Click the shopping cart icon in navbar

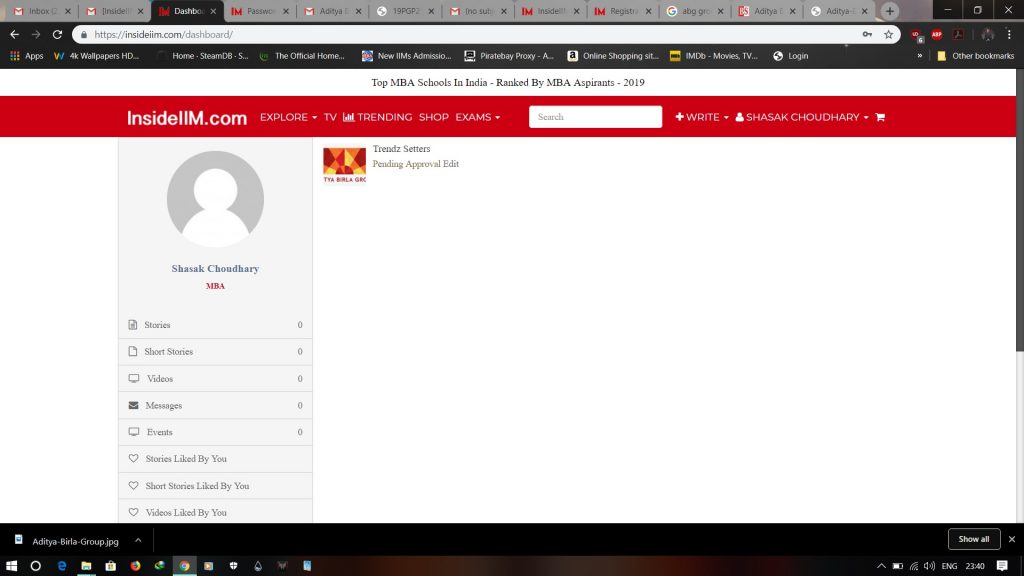880,117
